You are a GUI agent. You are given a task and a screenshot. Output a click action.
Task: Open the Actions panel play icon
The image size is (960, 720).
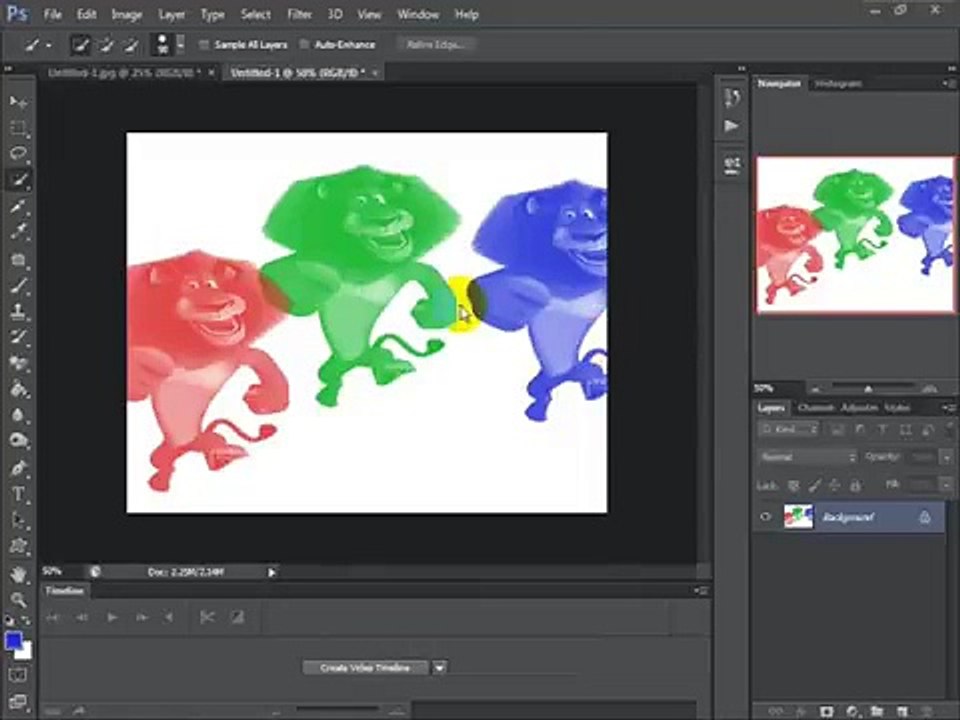pos(732,126)
